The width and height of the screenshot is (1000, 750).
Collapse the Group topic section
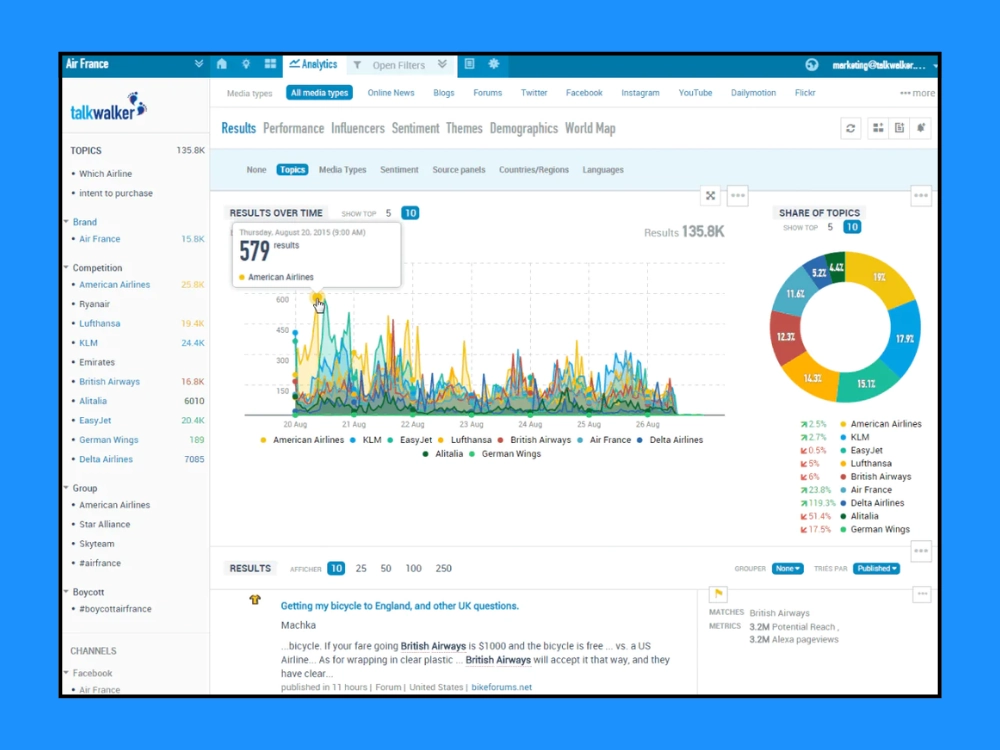pyautogui.click(x=66, y=488)
